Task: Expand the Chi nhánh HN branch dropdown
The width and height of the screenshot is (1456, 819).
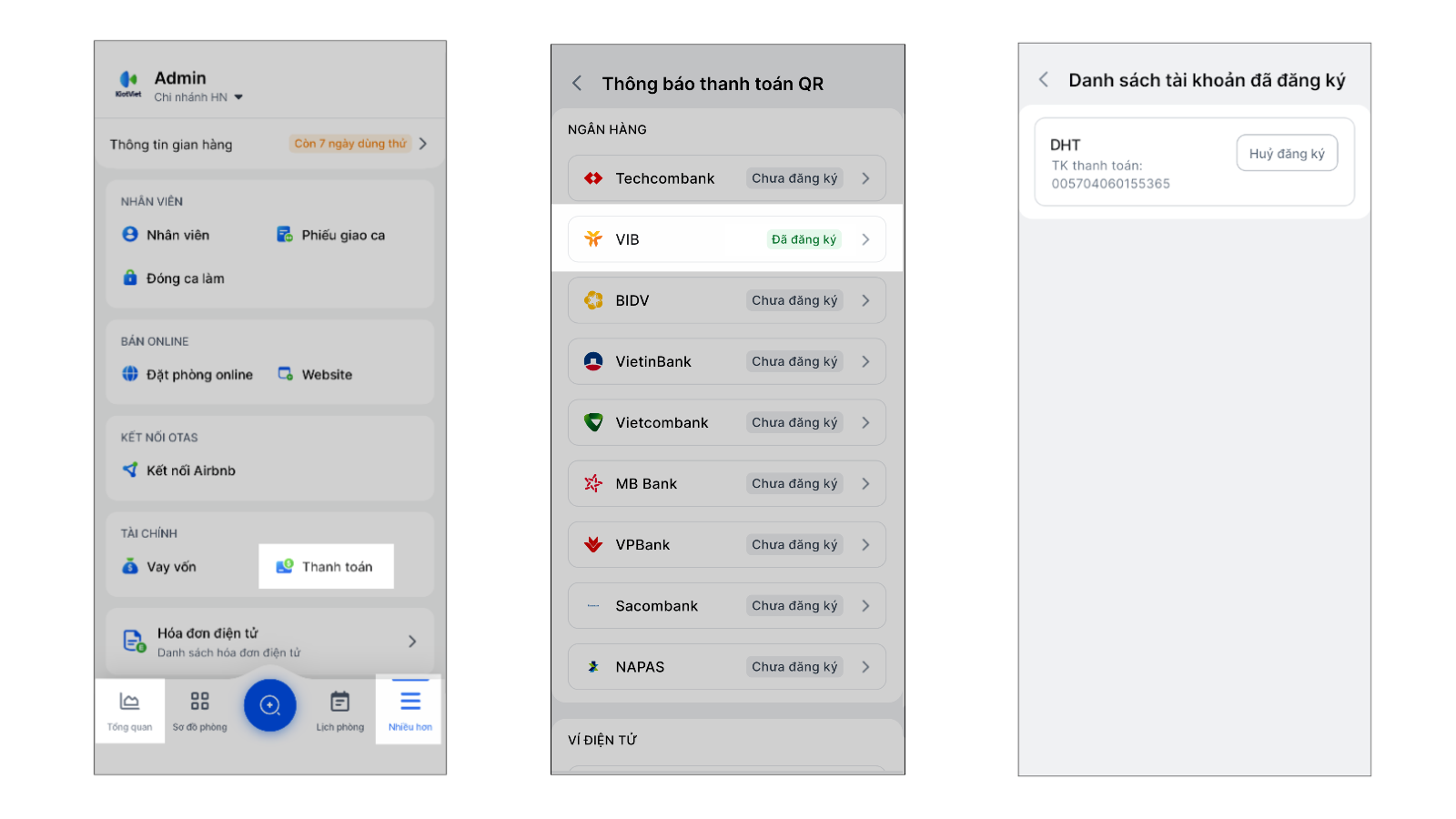Action: (x=238, y=97)
